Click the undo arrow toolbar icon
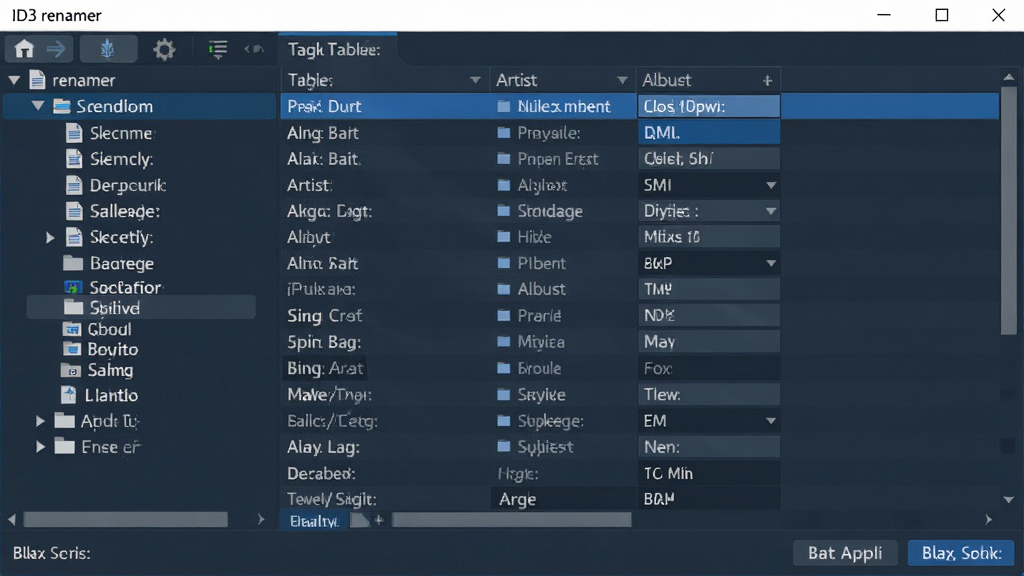 point(254,49)
